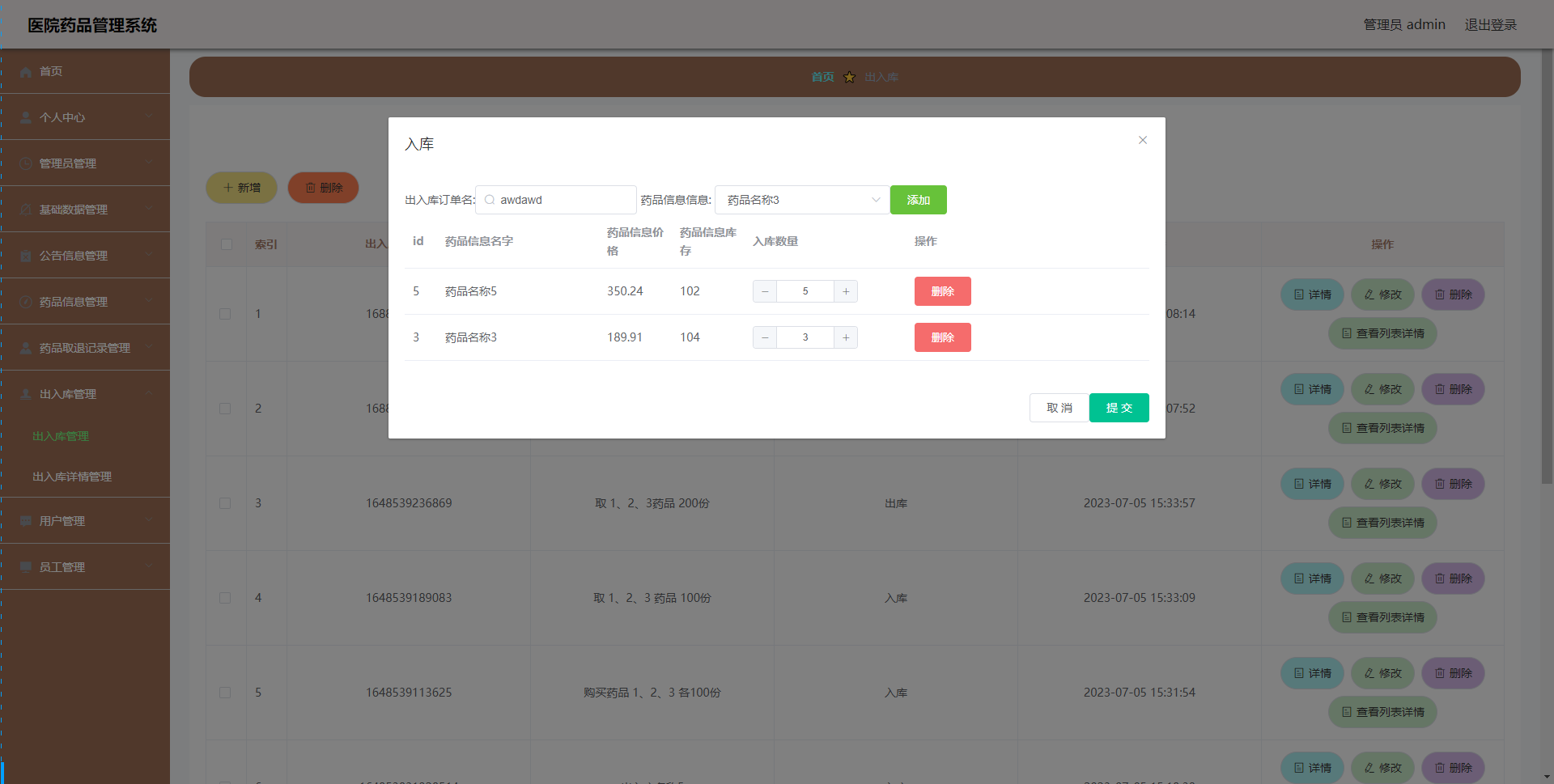Click 详情 for the 15:33:57 row
1554x784 pixels.
tap(1312, 484)
